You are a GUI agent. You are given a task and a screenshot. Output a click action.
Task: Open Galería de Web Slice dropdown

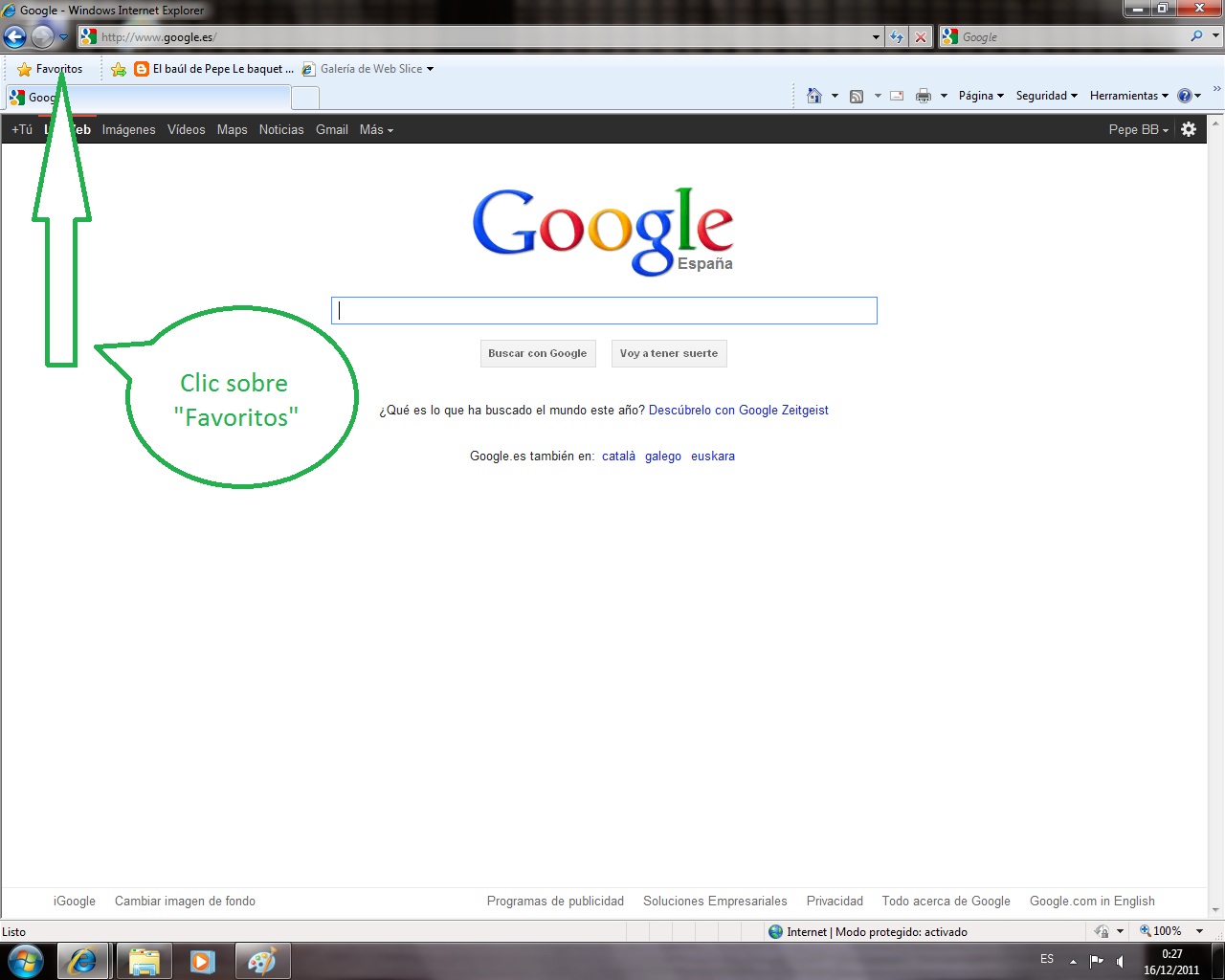(368, 69)
